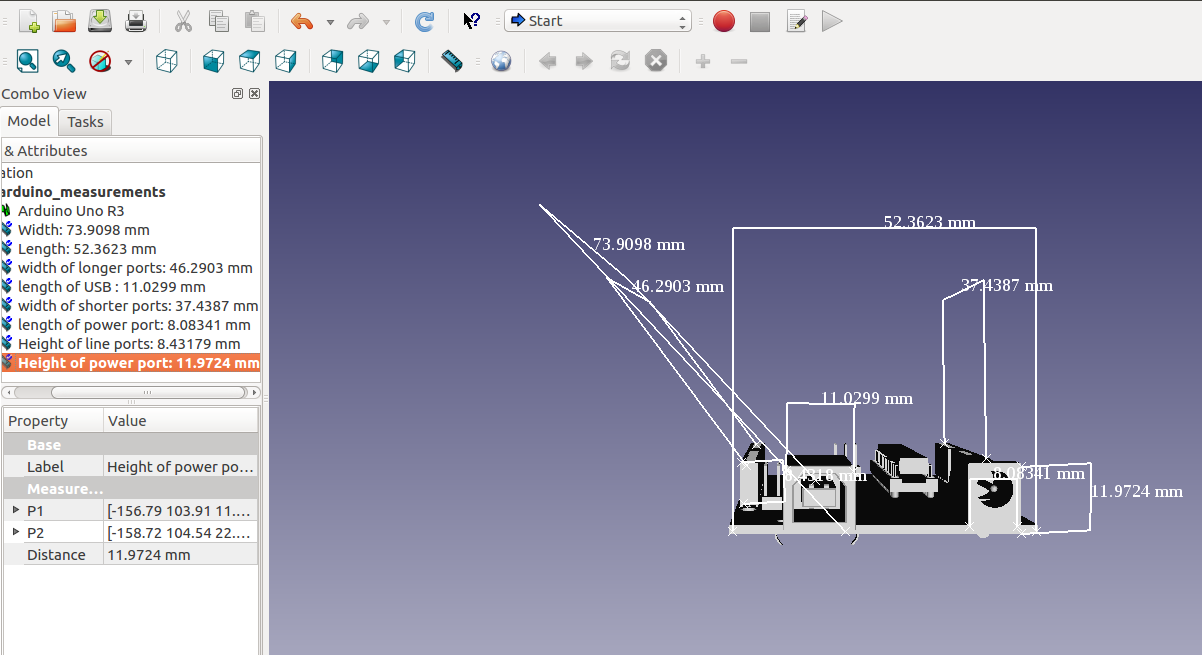Click the 52.3623 mm dimension label in viewport
This screenshot has height=655, width=1202.
point(929,222)
